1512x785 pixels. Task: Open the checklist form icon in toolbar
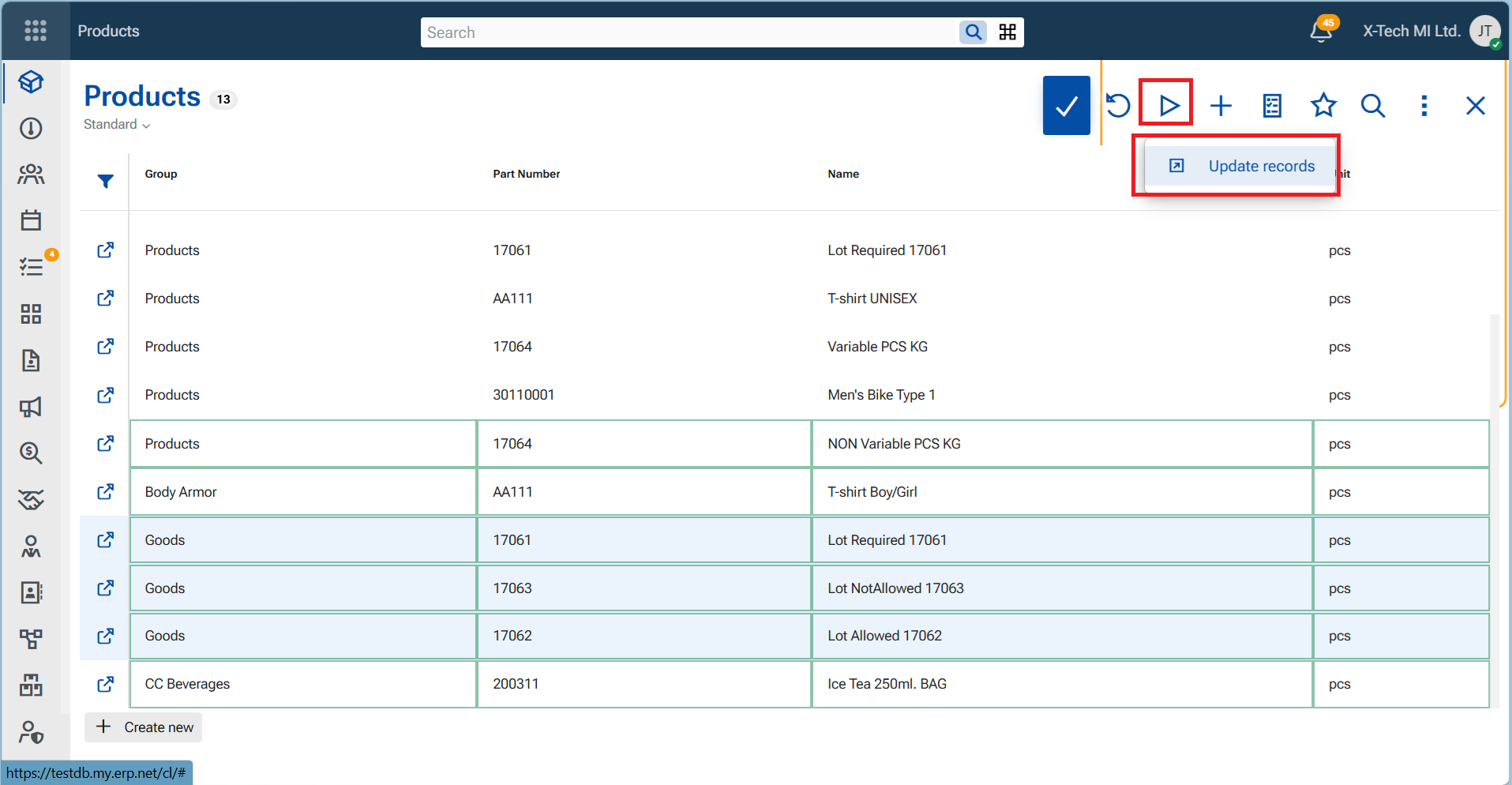(1272, 105)
